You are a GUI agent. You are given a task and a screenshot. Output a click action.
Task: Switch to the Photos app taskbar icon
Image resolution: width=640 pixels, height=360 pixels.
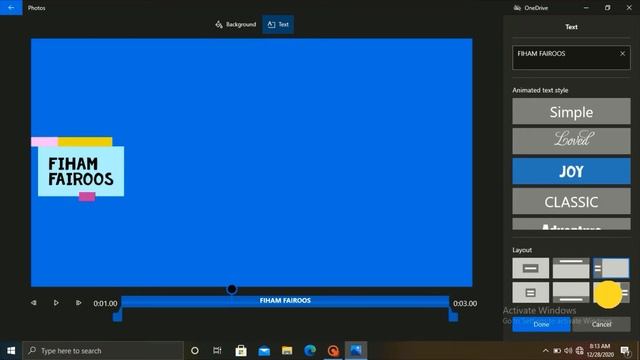356,351
